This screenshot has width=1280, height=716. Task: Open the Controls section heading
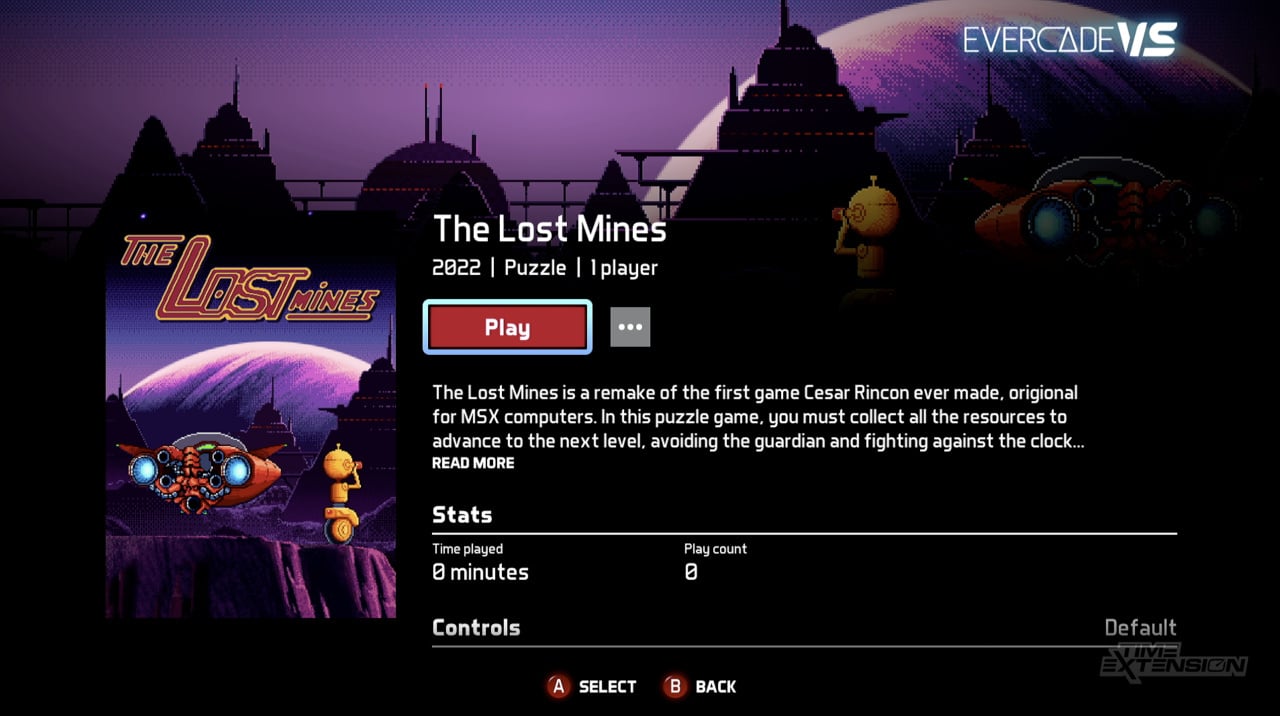(x=476, y=628)
